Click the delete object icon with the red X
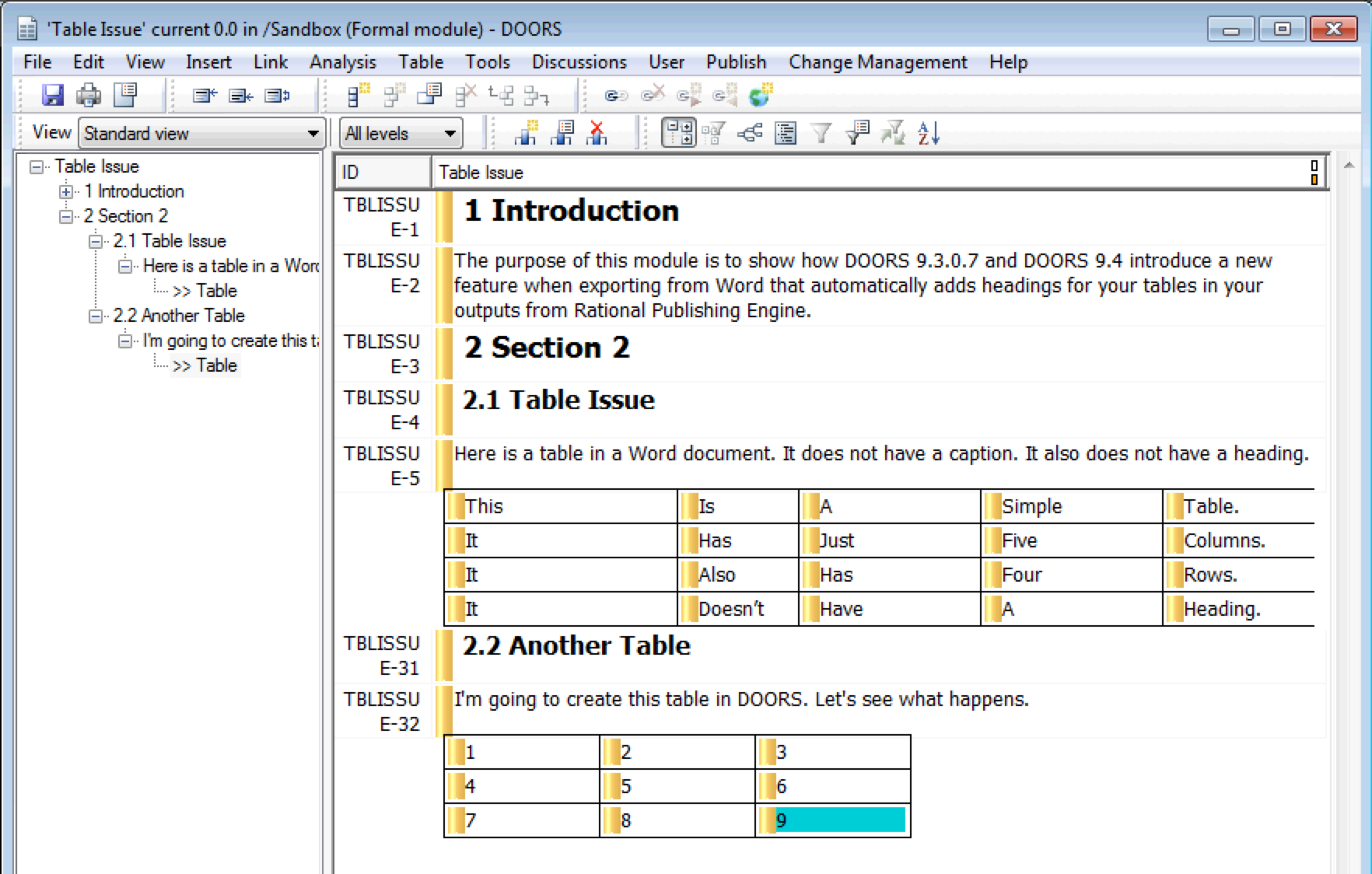Screen dimensions: 1372x874 [465, 95]
